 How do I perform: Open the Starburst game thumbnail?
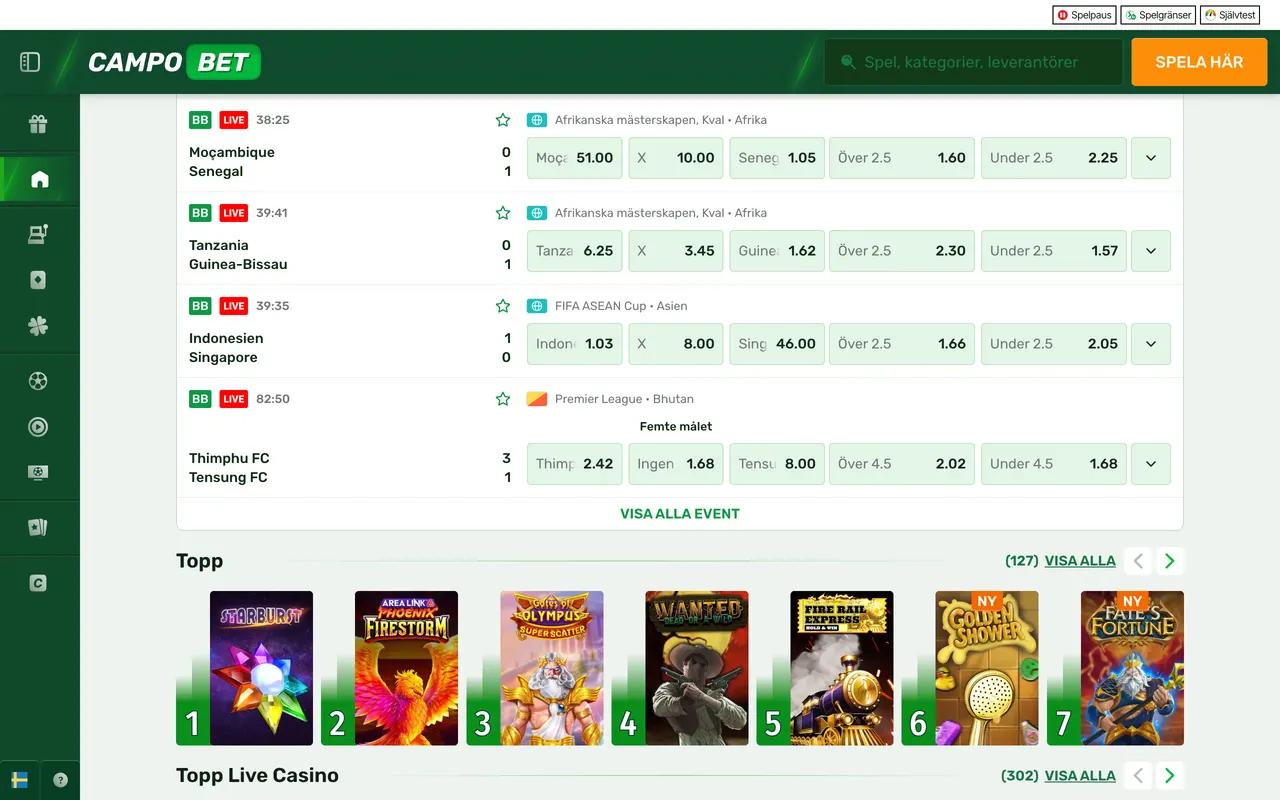(261, 668)
